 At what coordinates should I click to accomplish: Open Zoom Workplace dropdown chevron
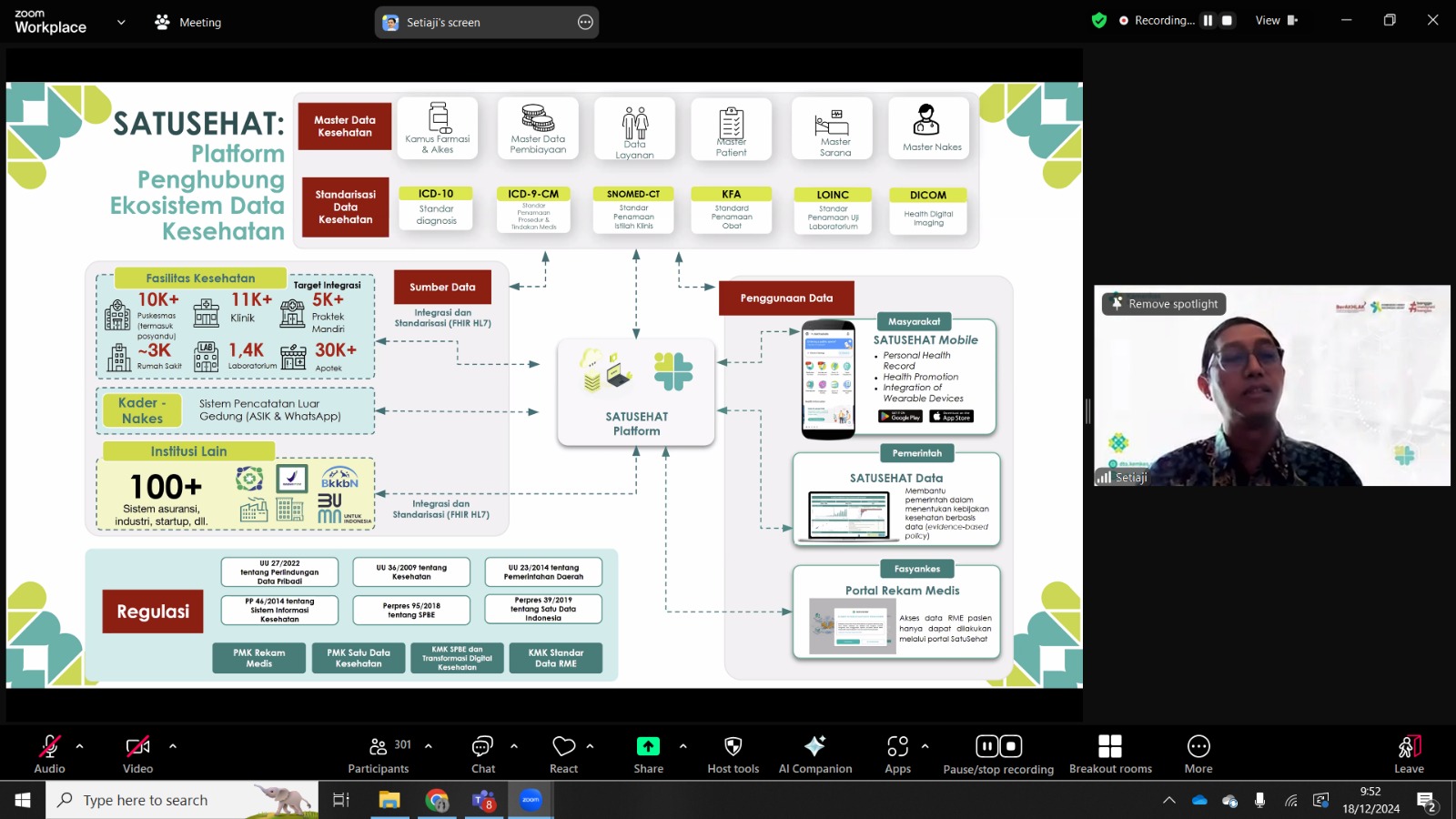121,22
